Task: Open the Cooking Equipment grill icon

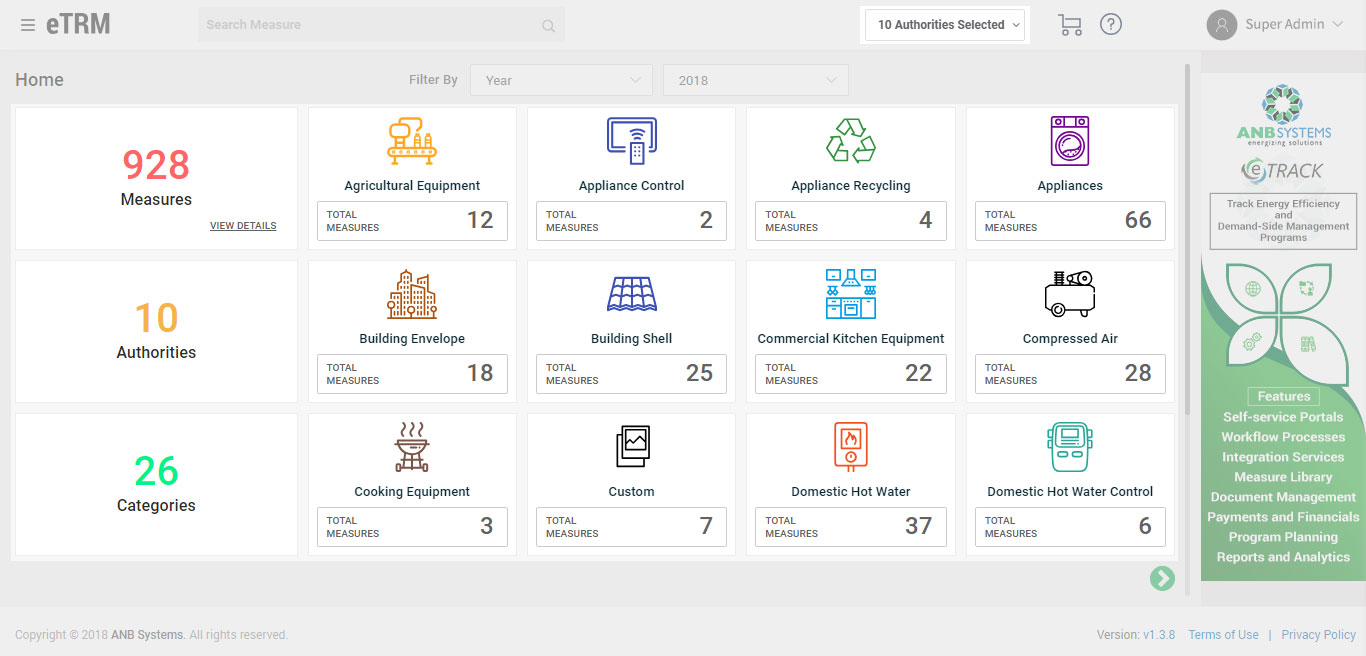Action: [411, 446]
